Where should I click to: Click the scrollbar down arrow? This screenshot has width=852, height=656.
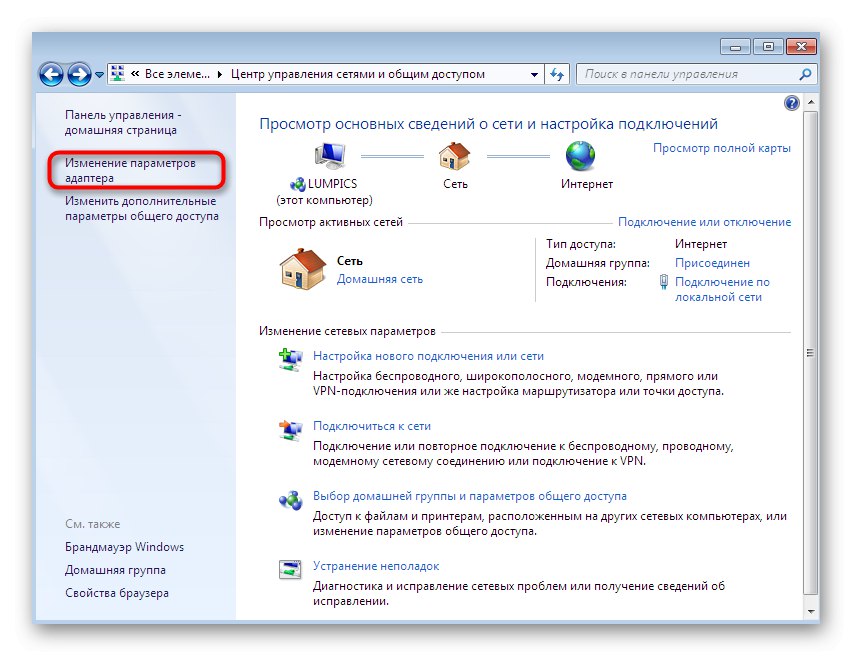click(811, 612)
